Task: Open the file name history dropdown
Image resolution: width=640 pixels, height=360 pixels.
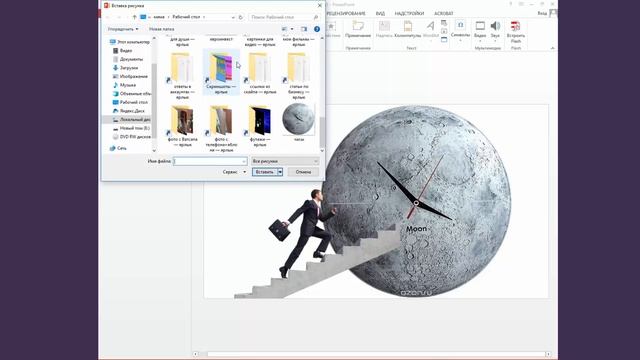Action: [x=244, y=161]
